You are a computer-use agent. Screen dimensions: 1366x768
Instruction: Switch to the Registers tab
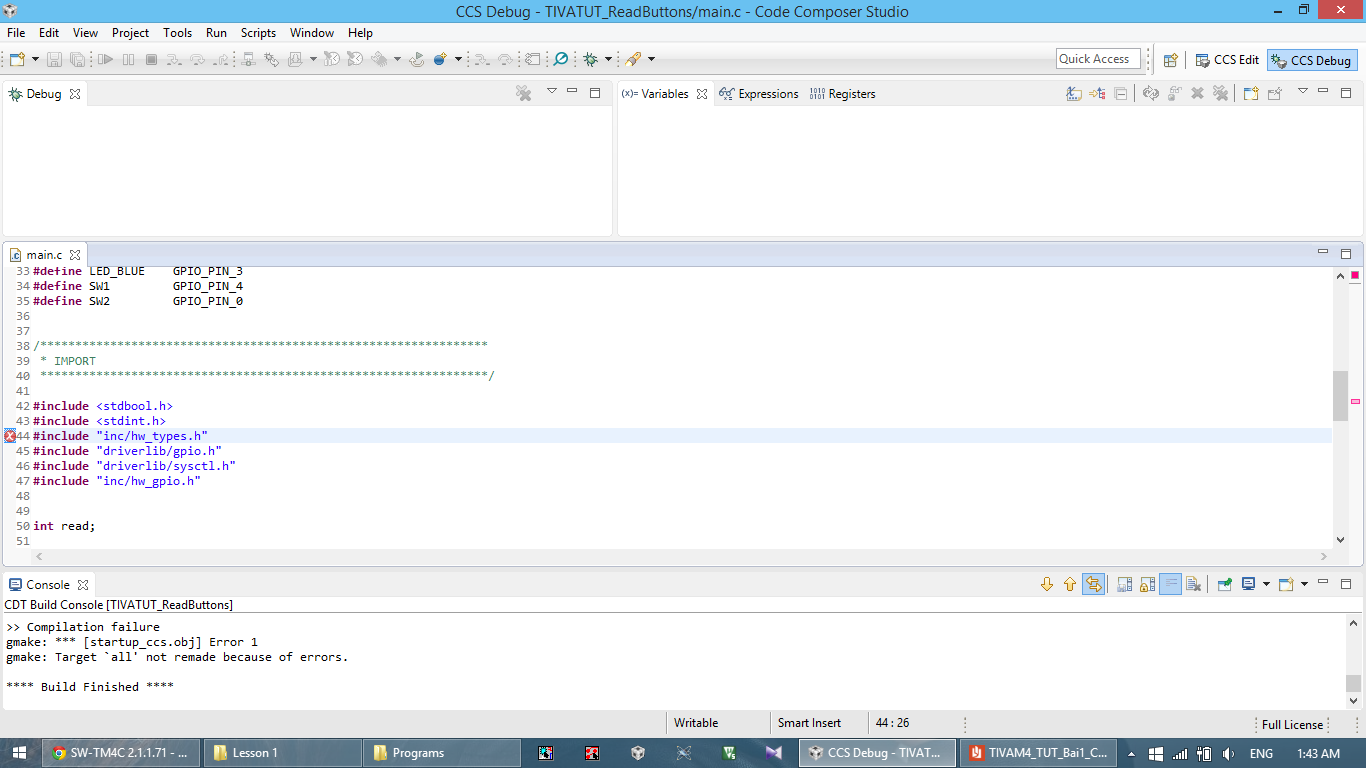842,94
